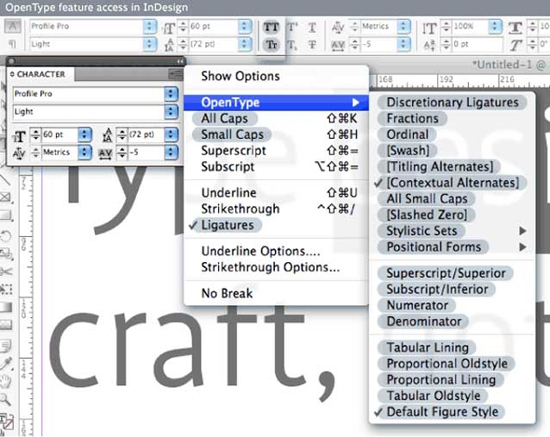550x437 pixels.
Task: Click the Superscript icon in control bar
Action: [293, 27]
